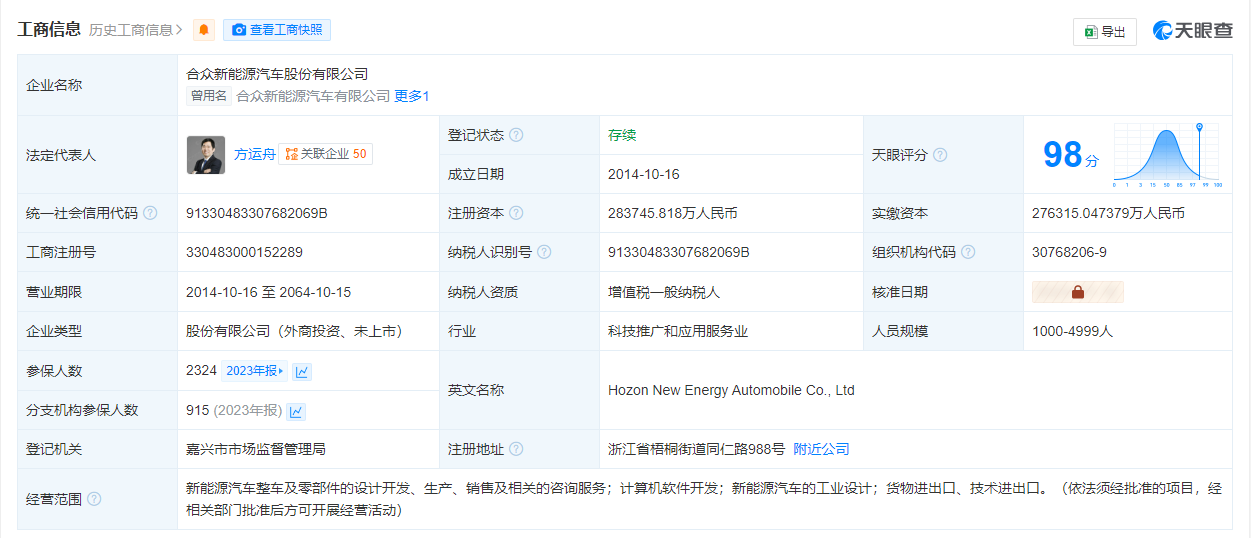
Task: Click help icon beside 登记状态
Action: [516, 135]
